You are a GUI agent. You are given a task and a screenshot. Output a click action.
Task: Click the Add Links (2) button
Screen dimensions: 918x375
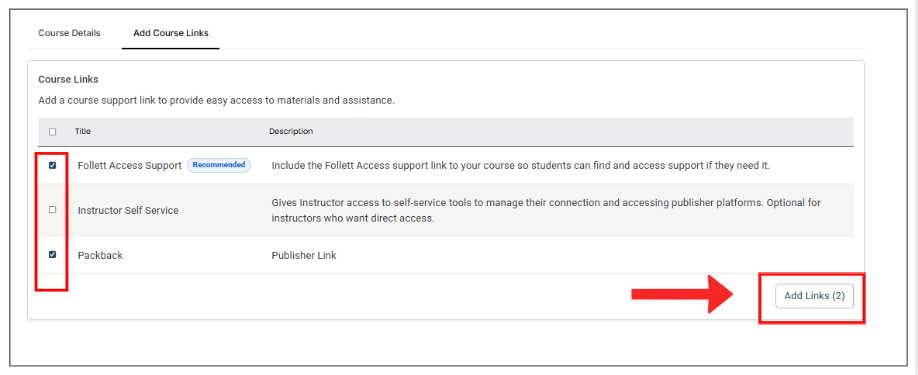(x=814, y=296)
